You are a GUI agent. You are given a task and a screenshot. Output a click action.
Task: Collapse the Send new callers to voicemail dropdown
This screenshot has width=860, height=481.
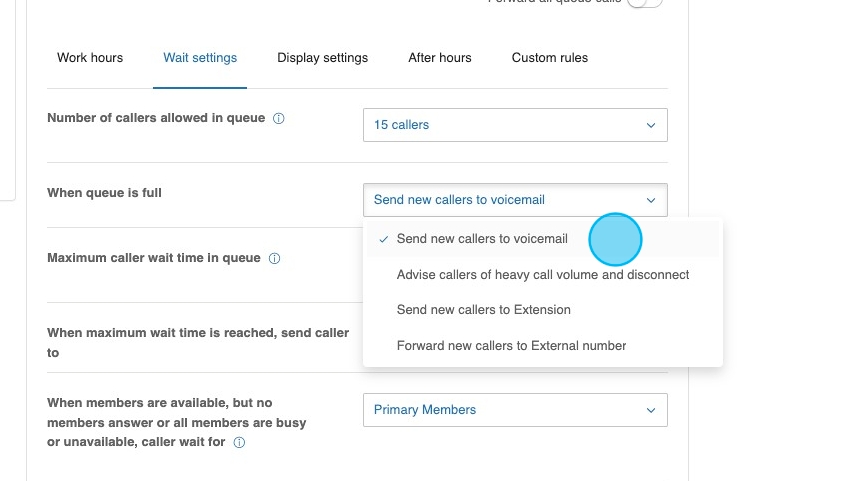(x=514, y=200)
